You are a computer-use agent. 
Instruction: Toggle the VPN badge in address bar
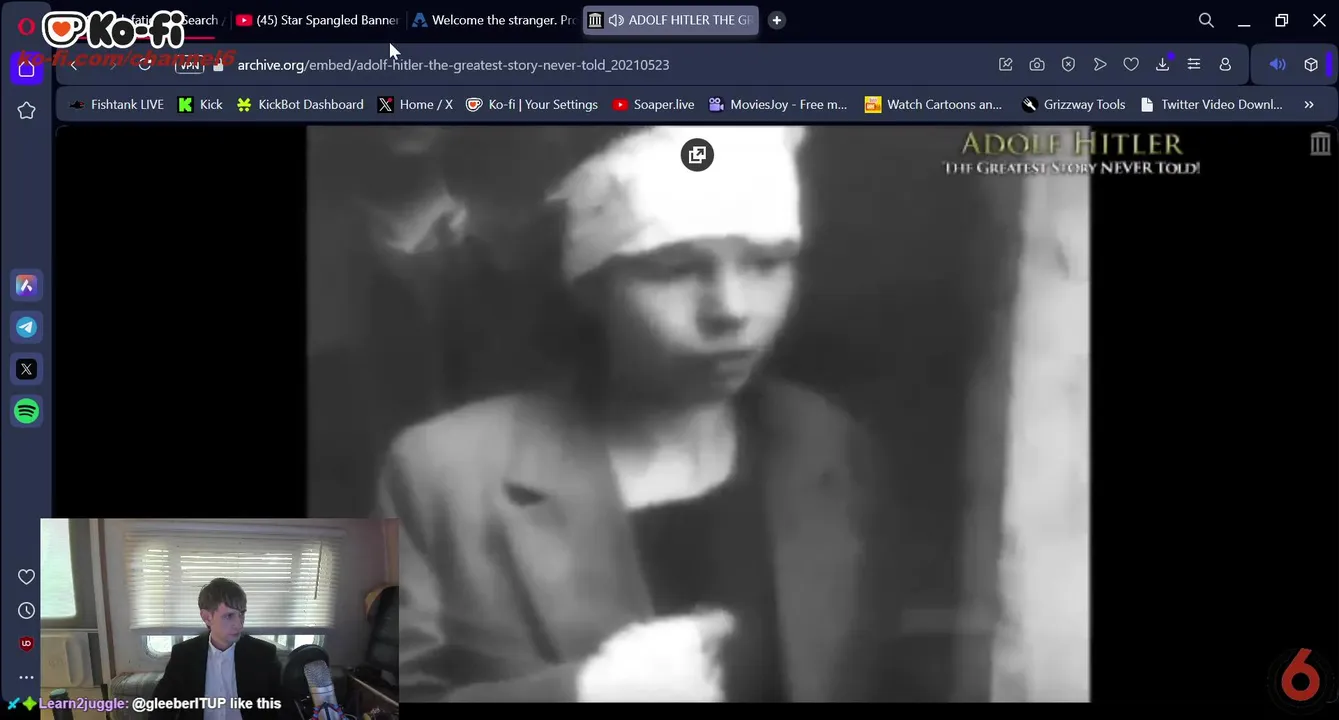190,65
